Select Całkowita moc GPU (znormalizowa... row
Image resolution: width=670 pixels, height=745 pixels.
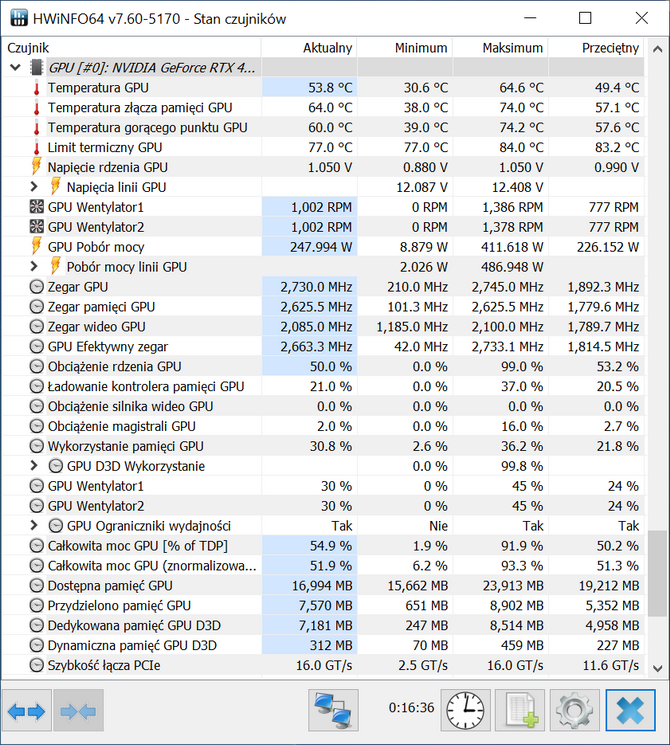323,566
